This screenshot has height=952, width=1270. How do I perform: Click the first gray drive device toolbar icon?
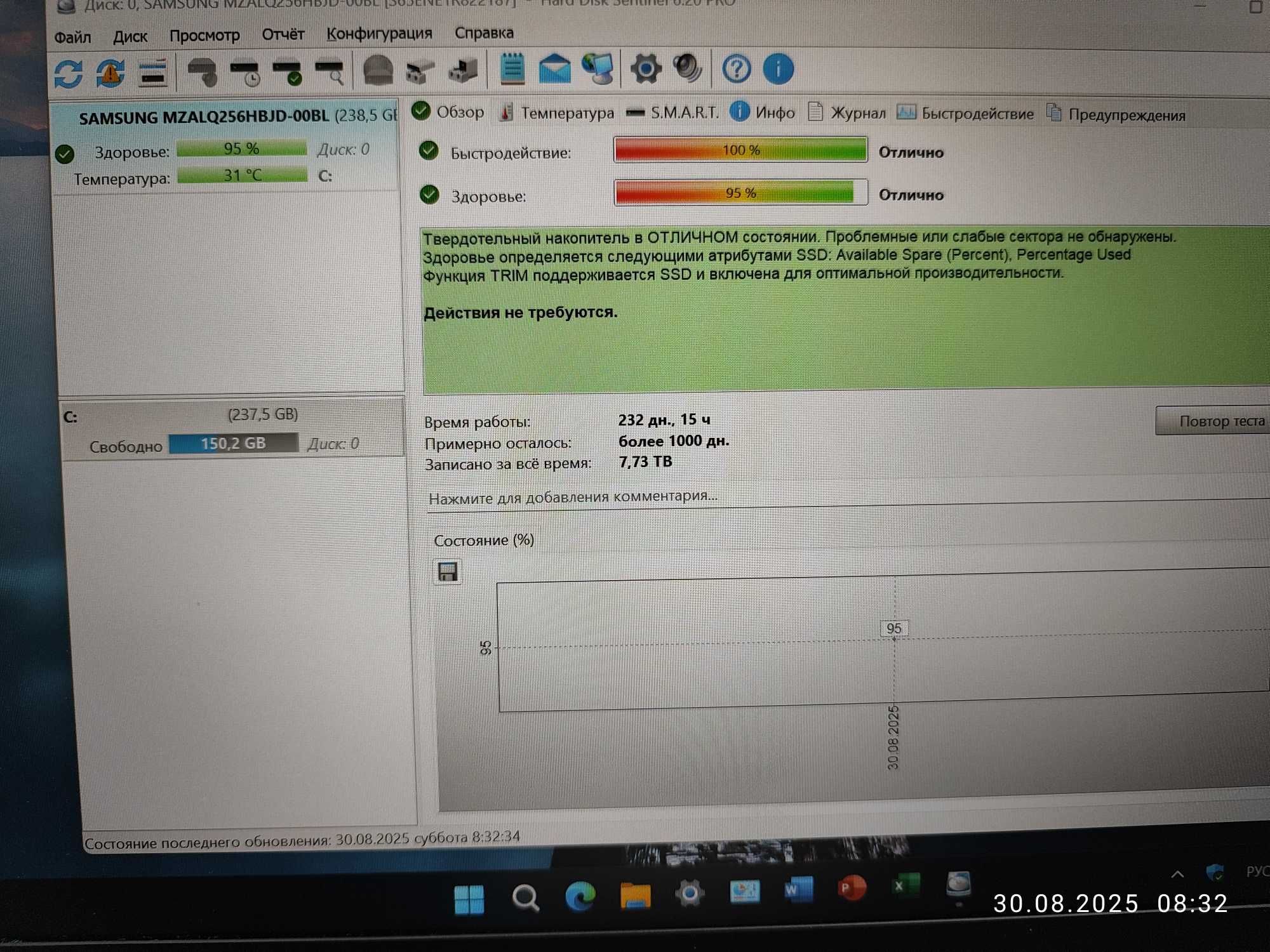tap(420, 71)
